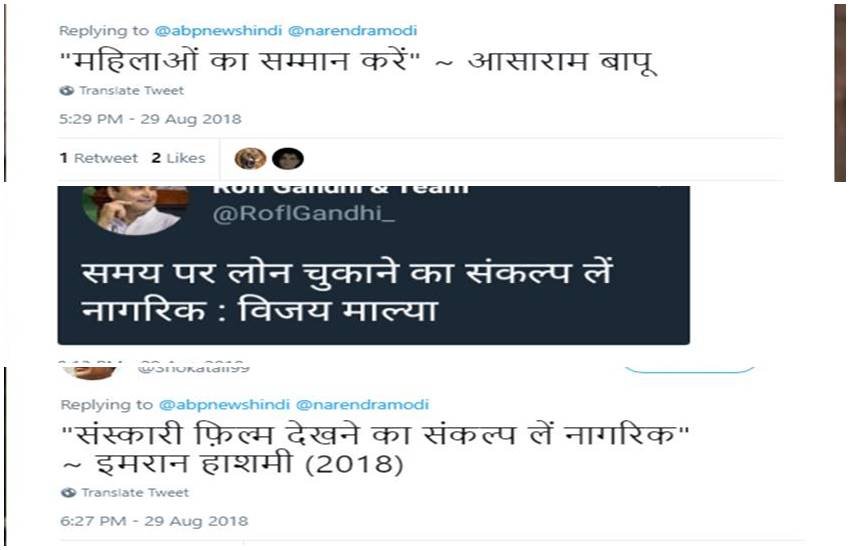Open the partially visible avatar above the bottom tweet

coord(89,373)
